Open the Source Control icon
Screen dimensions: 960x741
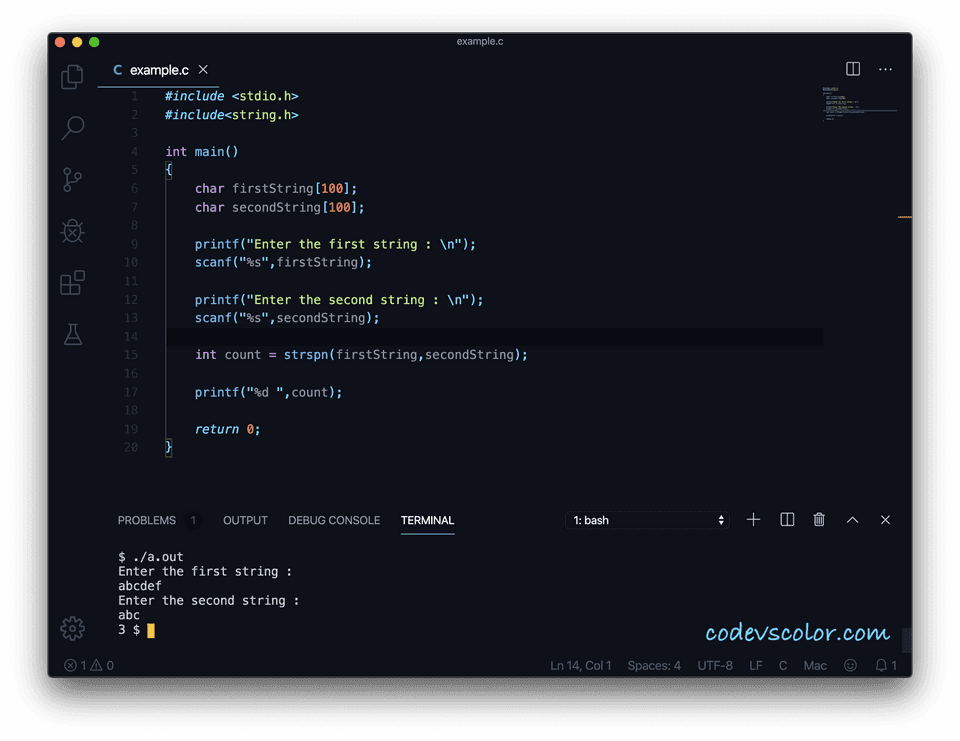pyautogui.click(x=71, y=179)
